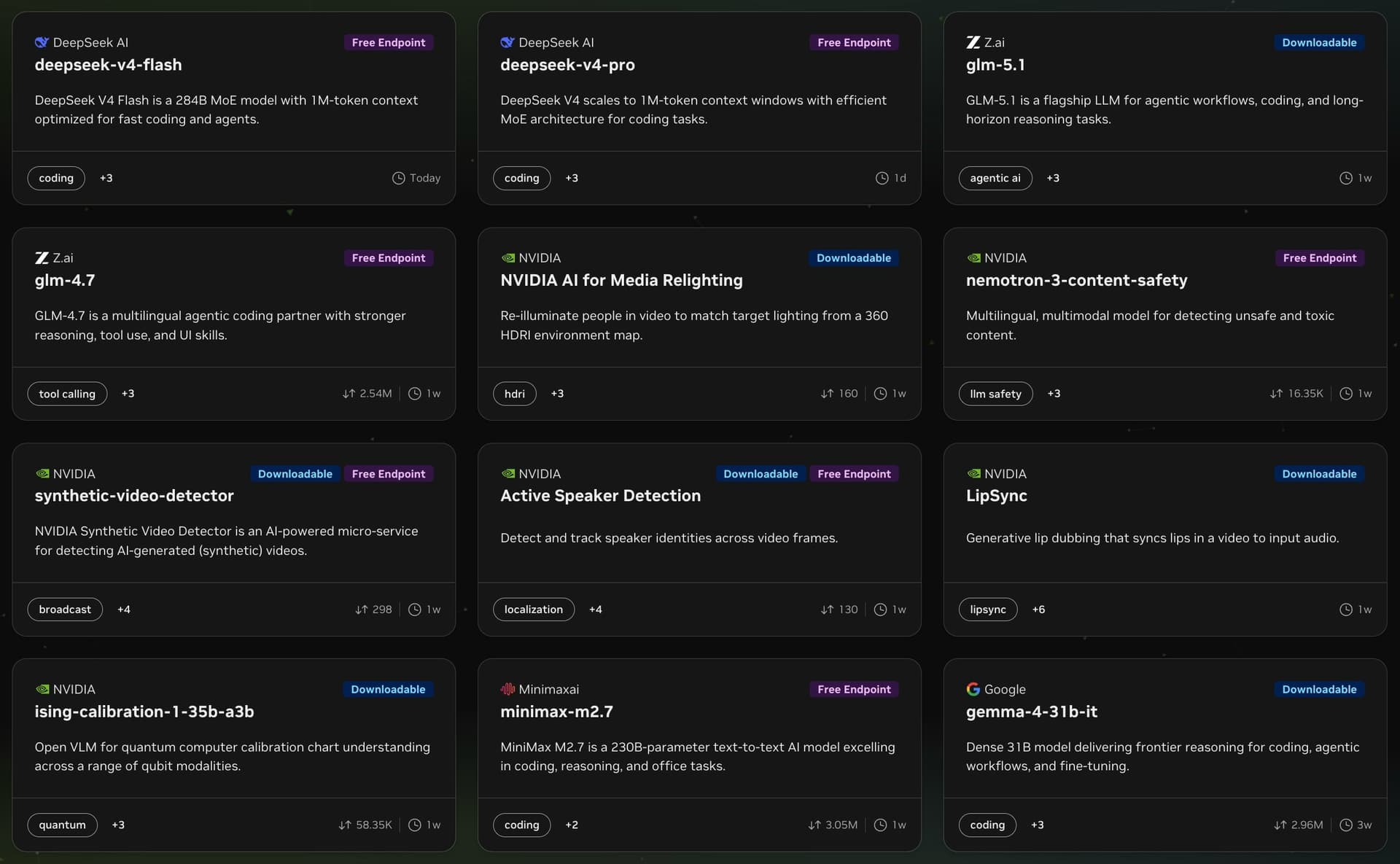1400x864 pixels.
Task: Click Free Endpoint badge on Active Speaker Detection
Action: pos(854,474)
